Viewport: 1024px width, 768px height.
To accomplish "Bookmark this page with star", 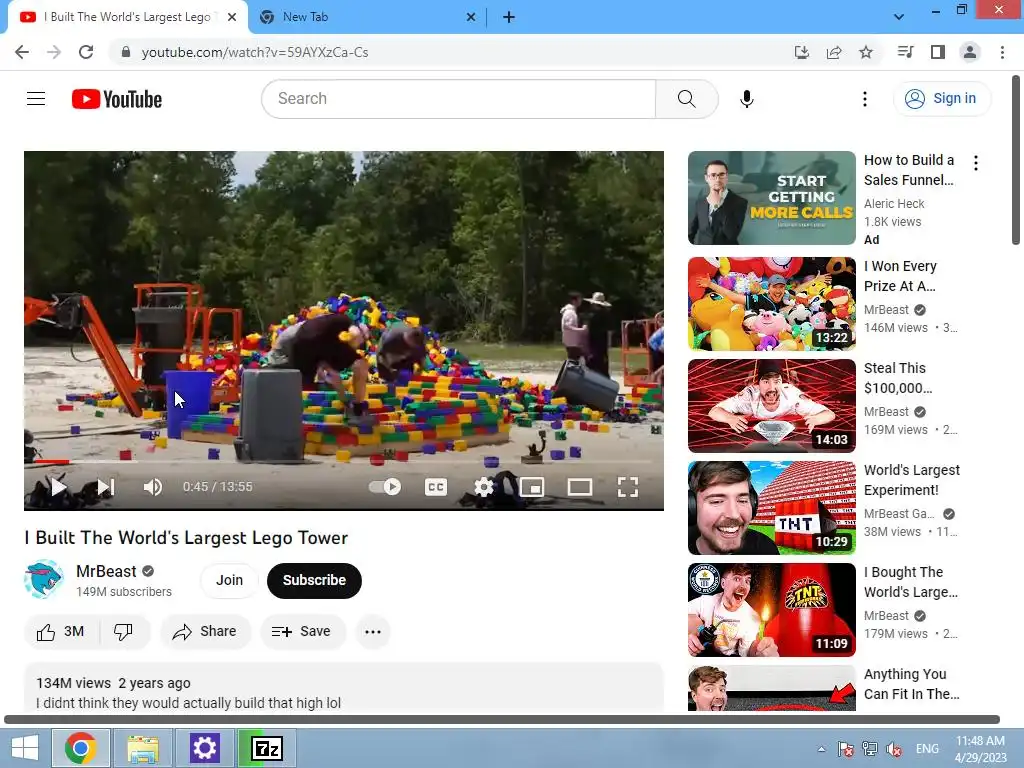I will [866, 52].
